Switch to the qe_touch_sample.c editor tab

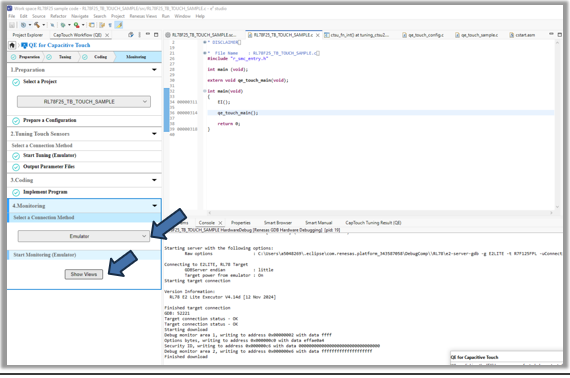coord(476,35)
